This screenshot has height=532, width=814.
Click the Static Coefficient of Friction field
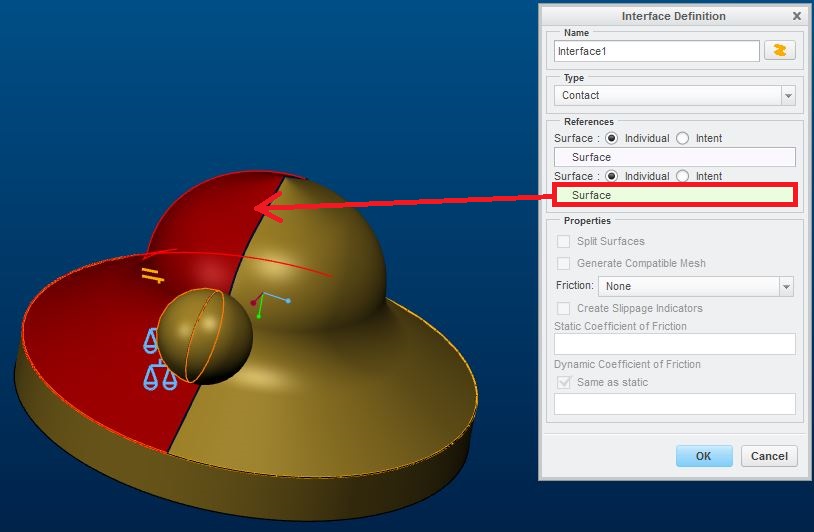coord(675,344)
